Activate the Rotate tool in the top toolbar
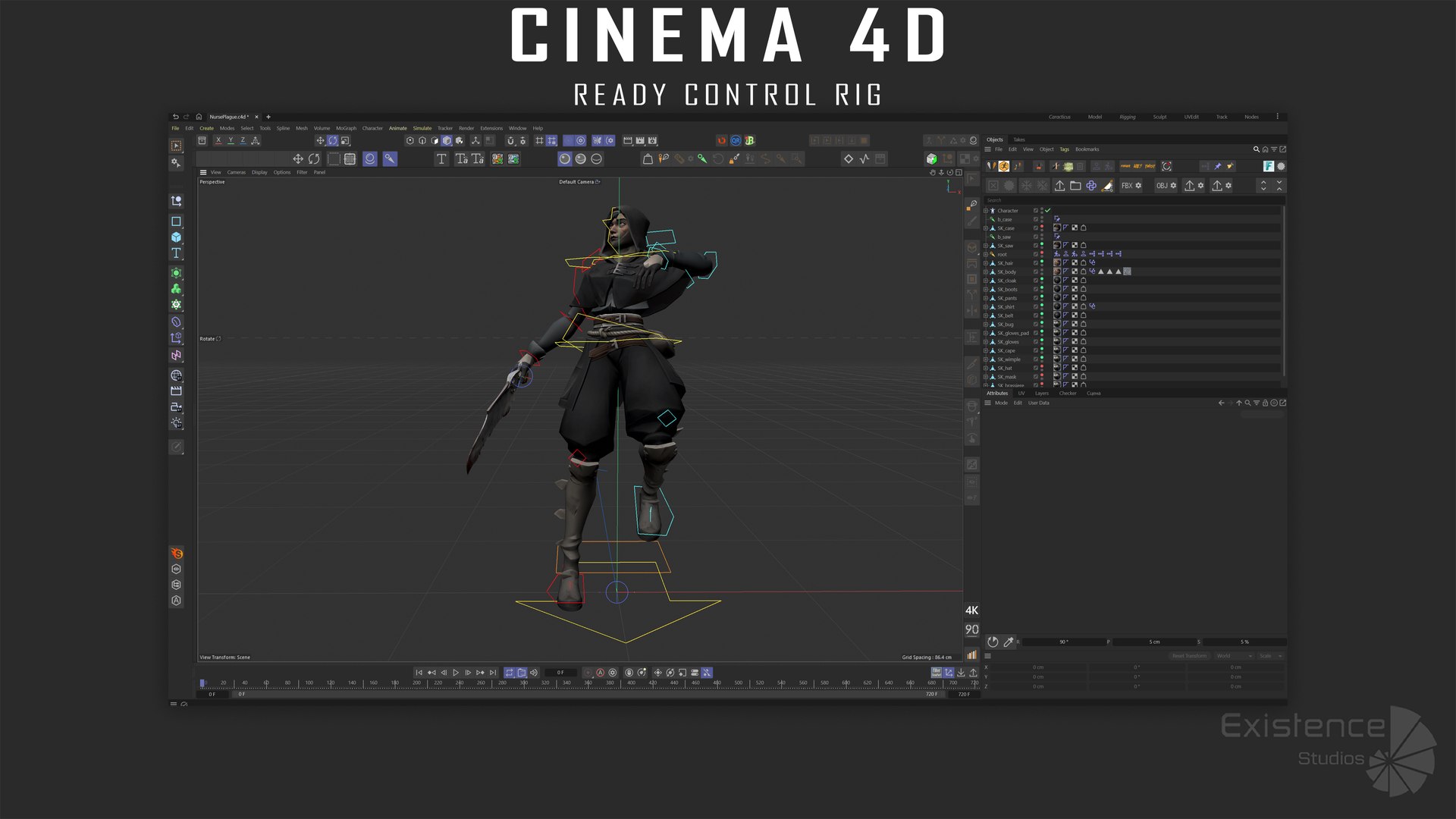Viewport: 1456px width, 819px height. click(332, 140)
